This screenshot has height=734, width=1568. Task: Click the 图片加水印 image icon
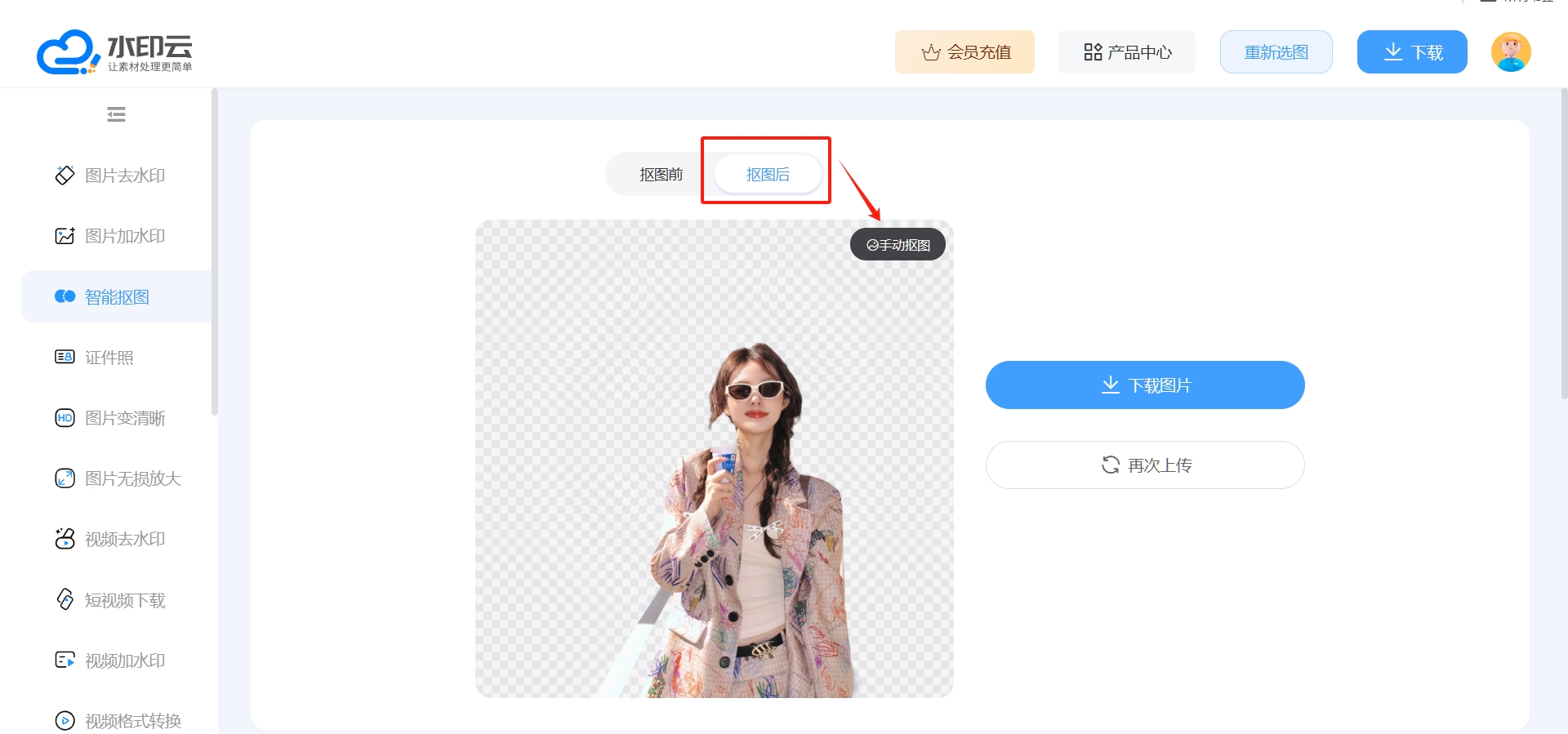coord(65,236)
